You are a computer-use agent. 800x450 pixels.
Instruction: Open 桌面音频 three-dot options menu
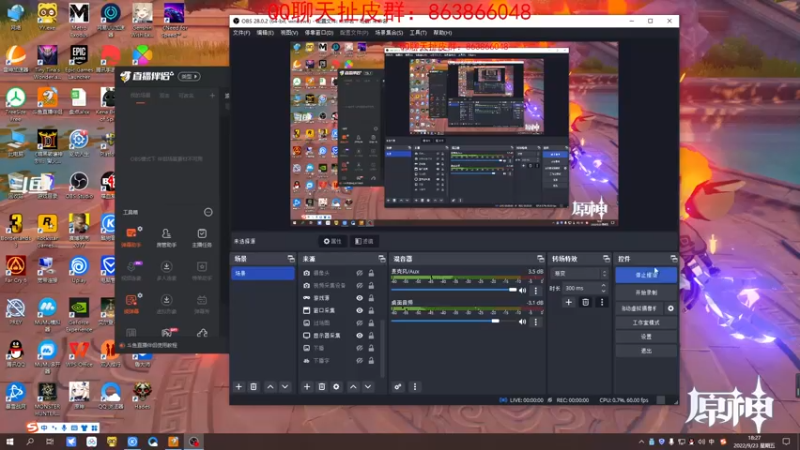click(536, 322)
